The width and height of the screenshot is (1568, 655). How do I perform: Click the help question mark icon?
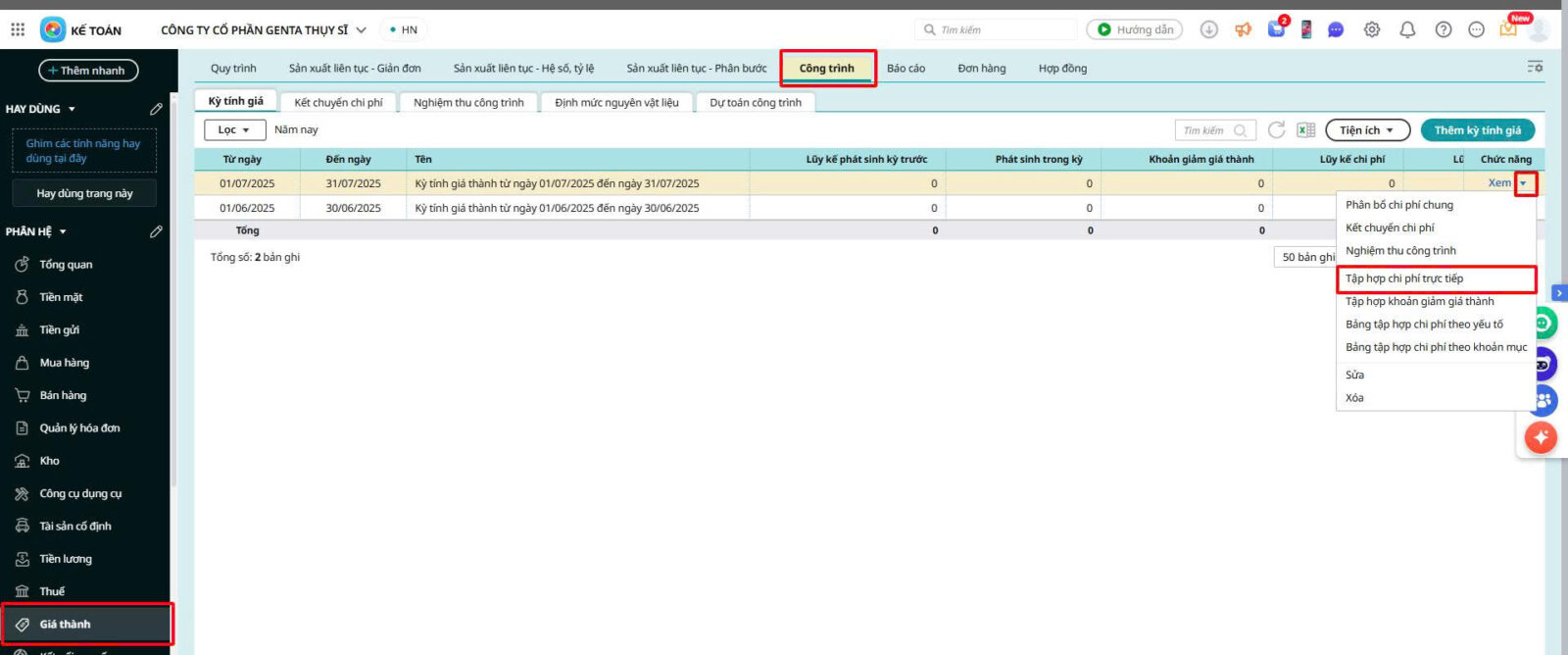tap(1443, 29)
